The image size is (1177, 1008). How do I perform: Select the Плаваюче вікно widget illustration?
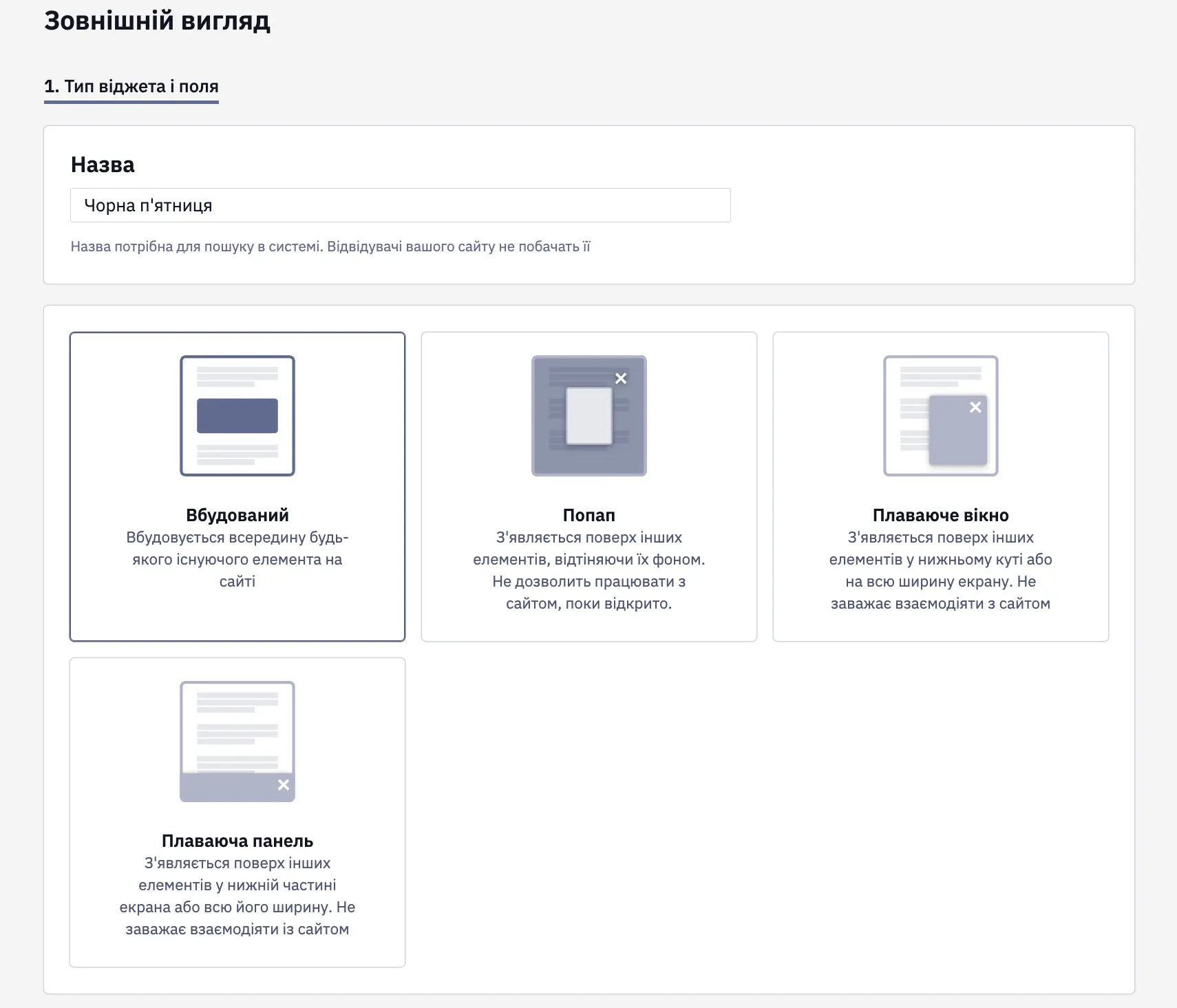point(941,416)
